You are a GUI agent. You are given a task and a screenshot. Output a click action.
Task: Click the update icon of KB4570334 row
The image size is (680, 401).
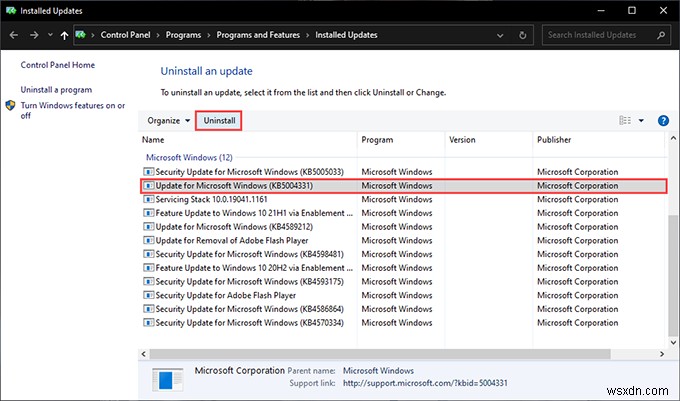coord(148,323)
